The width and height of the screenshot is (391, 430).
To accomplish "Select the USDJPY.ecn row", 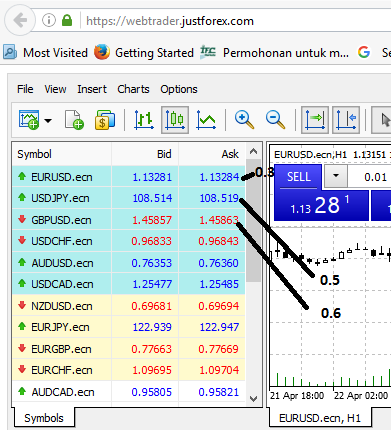I will [129, 198].
